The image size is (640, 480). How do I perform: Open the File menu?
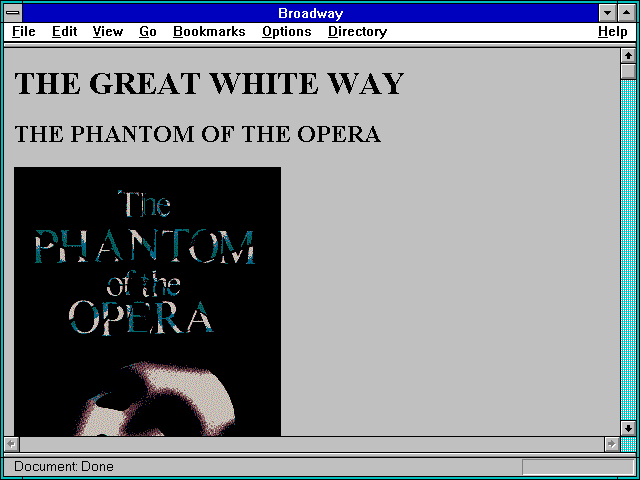click(24, 32)
